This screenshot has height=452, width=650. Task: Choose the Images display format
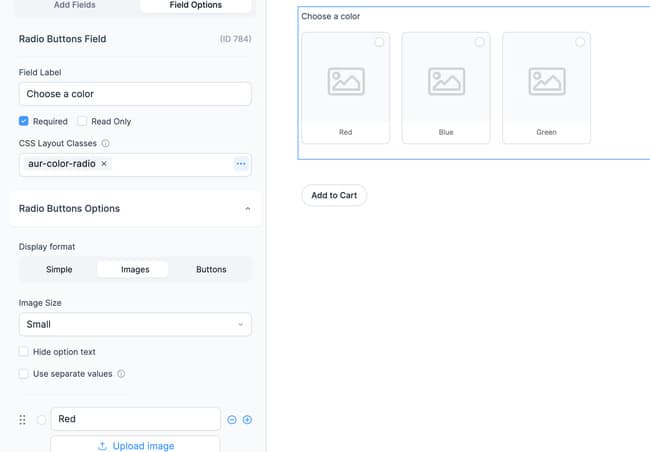coord(135,270)
